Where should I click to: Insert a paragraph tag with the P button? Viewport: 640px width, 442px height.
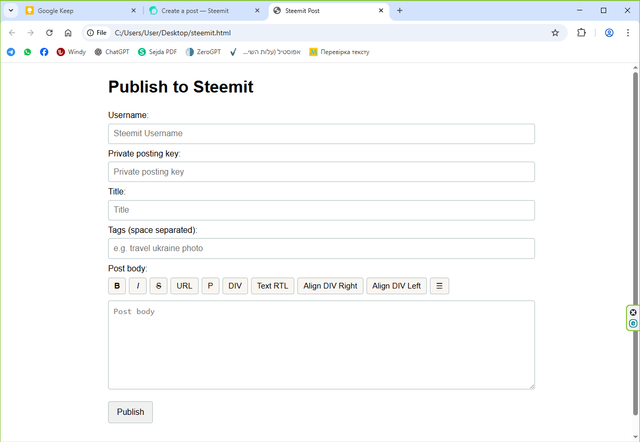click(x=210, y=286)
